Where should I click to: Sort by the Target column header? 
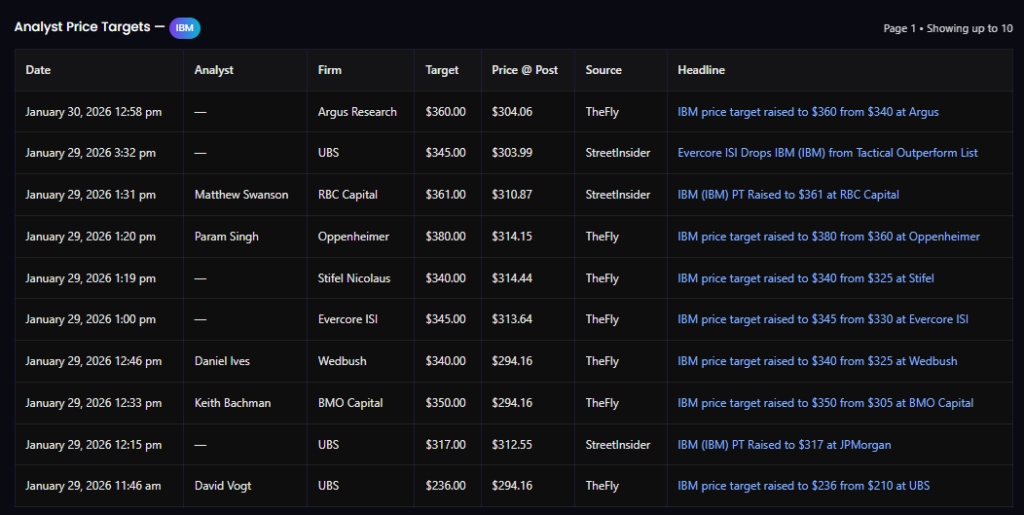(x=442, y=70)
